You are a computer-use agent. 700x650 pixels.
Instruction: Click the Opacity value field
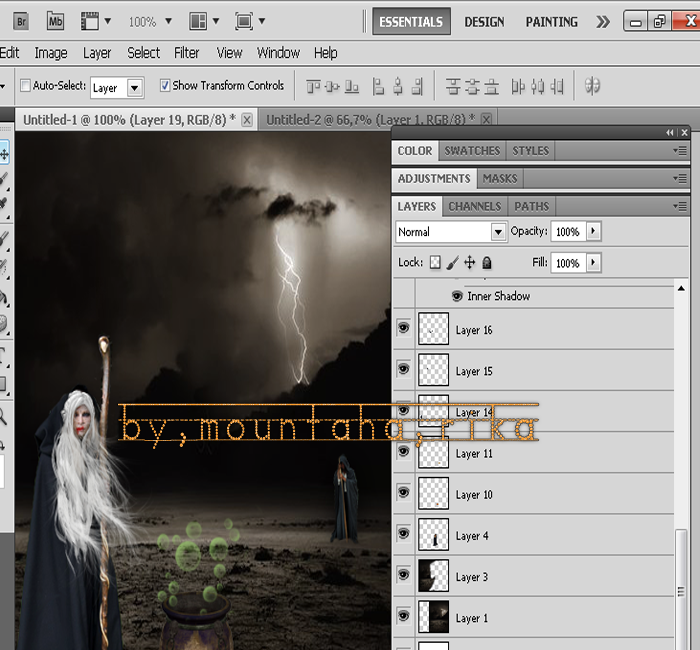pyautogui.click(x=568, y=232)
